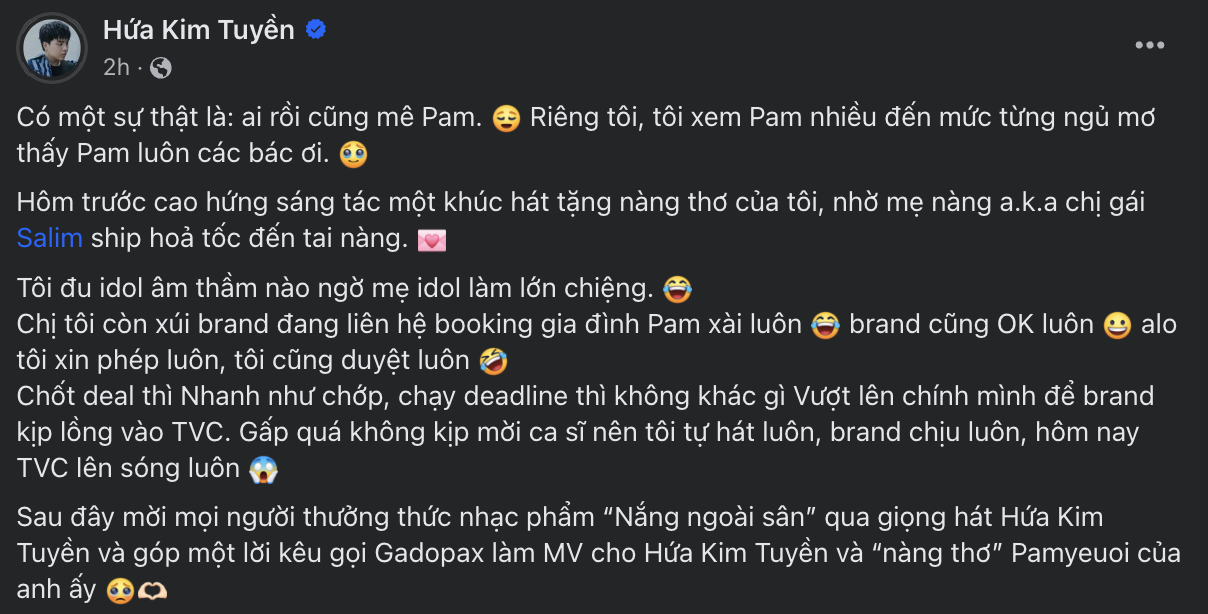Open the Hứa Kim Tuyền profile name link
1208x614 pixels.
pyautogui.click(x=199, y=31)
